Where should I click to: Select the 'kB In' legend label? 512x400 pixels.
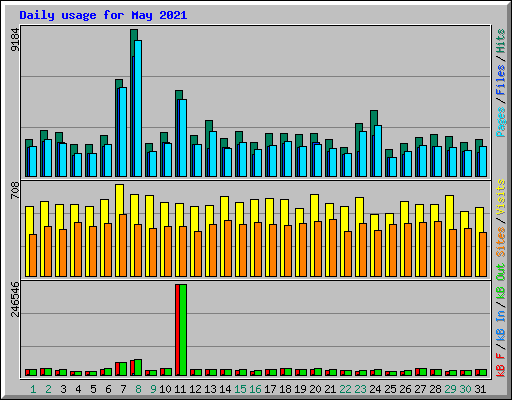coord(501,325)
